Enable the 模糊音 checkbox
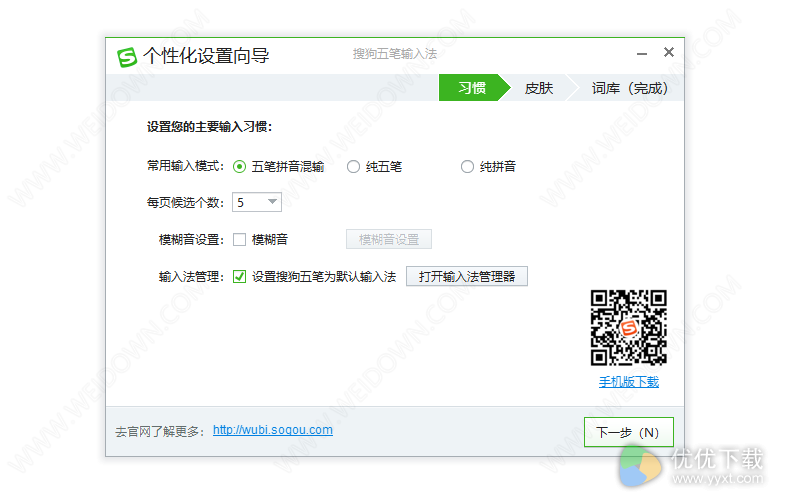Viewport: 790px width, 500px height. [x=239, y=239]
